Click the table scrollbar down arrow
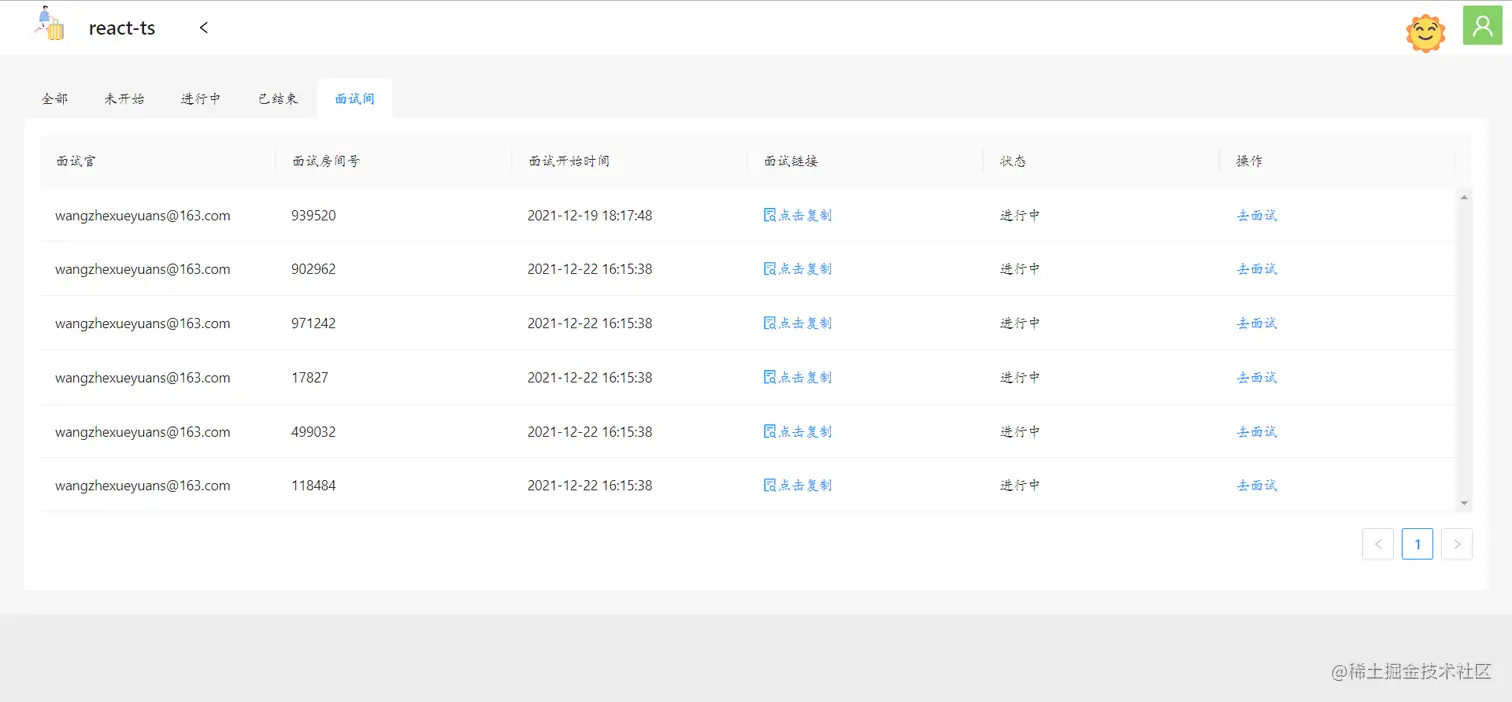This screenshot has height=702, width=1512. [x=1464, y=503]
